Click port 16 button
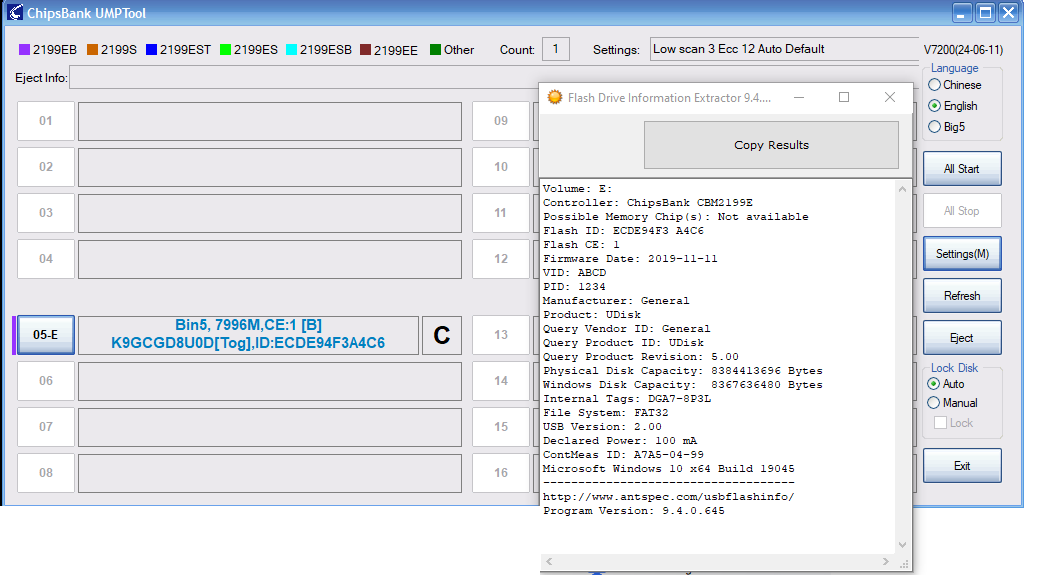The image size is (1049, 577). pyautogui.click(x=501, y=473)
